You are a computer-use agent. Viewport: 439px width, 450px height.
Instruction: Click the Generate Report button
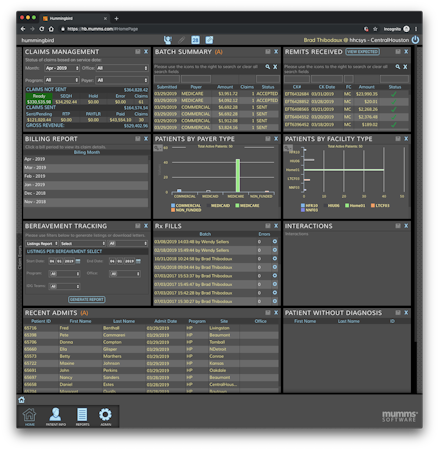pos(87,299)
